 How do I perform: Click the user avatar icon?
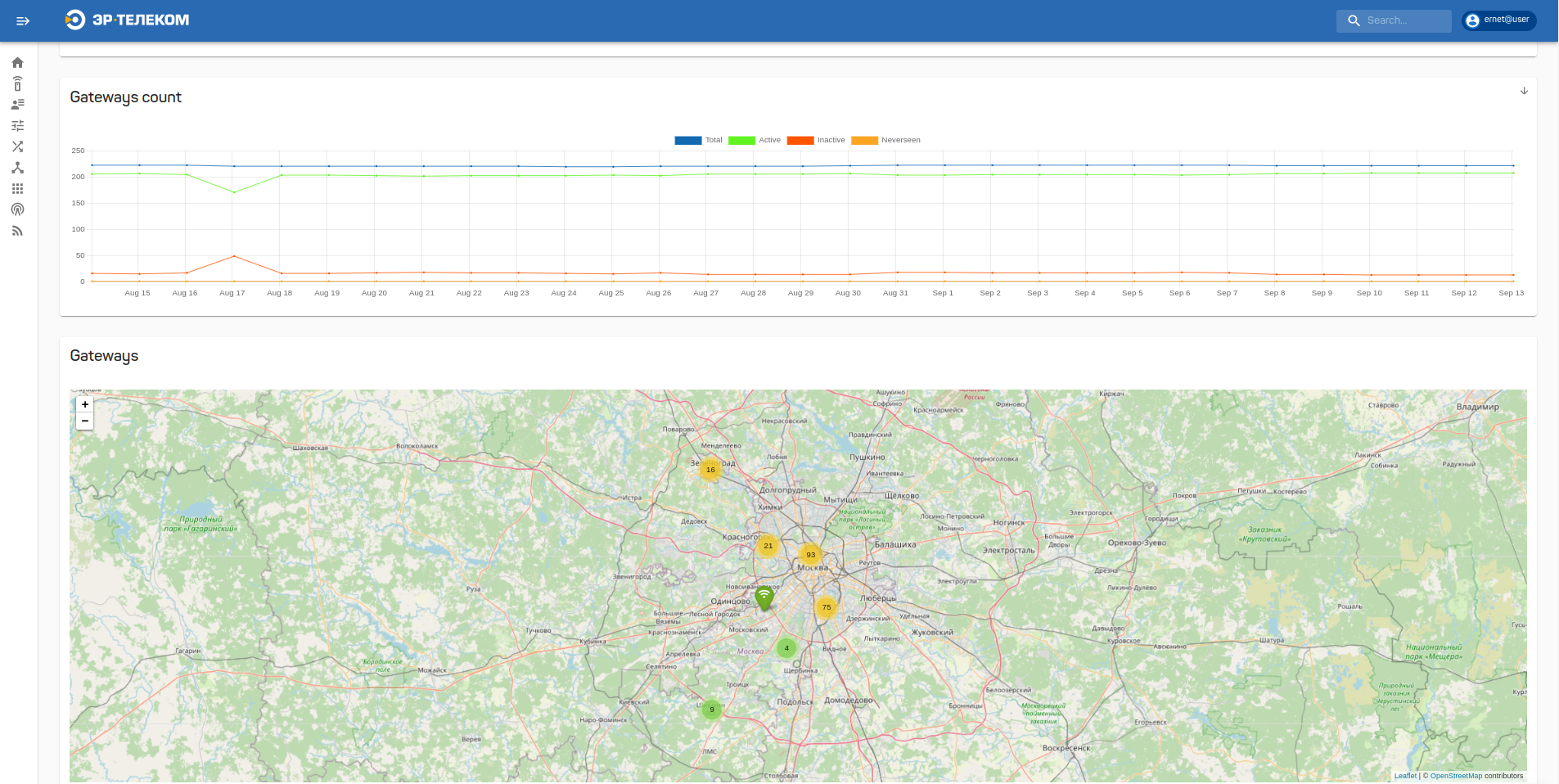[x=1472, y=20]
